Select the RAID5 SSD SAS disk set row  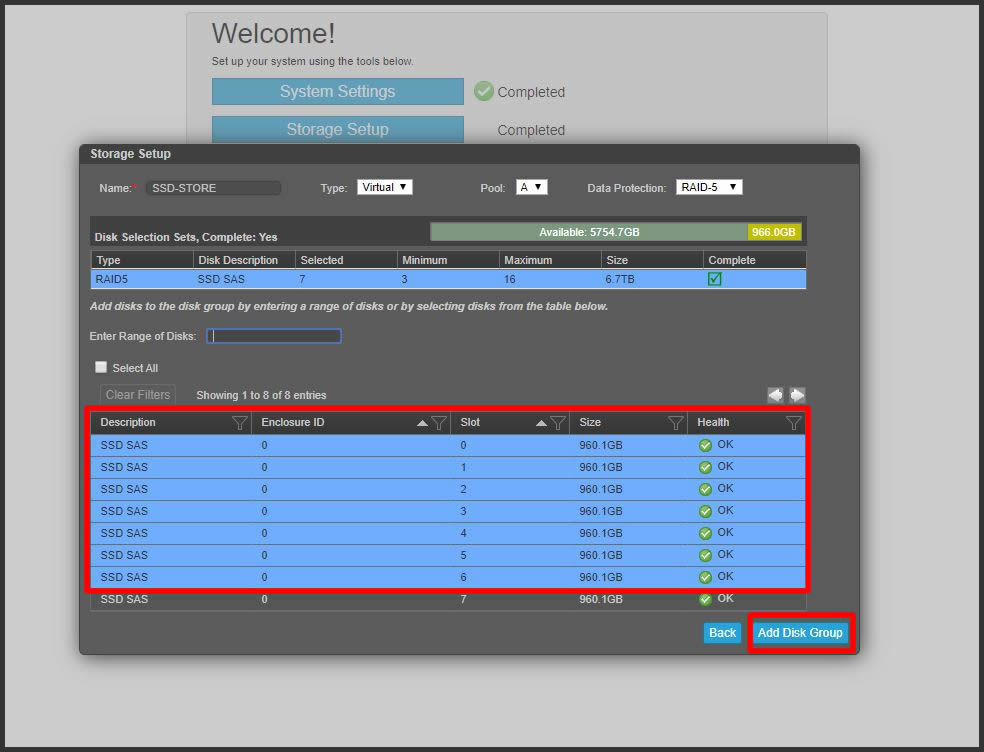[448, 279]
